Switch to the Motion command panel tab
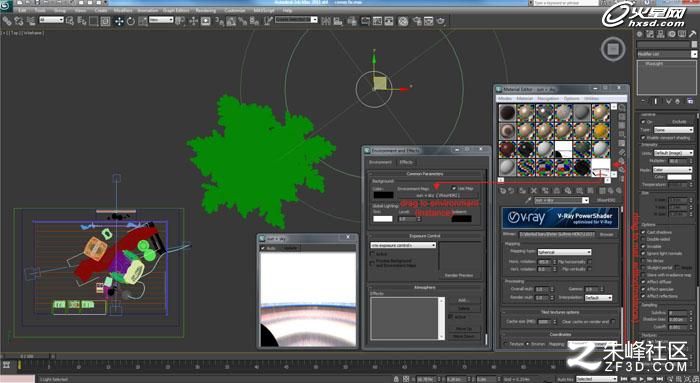The height and width of the screenshot is (383, 700). [x=671, y=34]
